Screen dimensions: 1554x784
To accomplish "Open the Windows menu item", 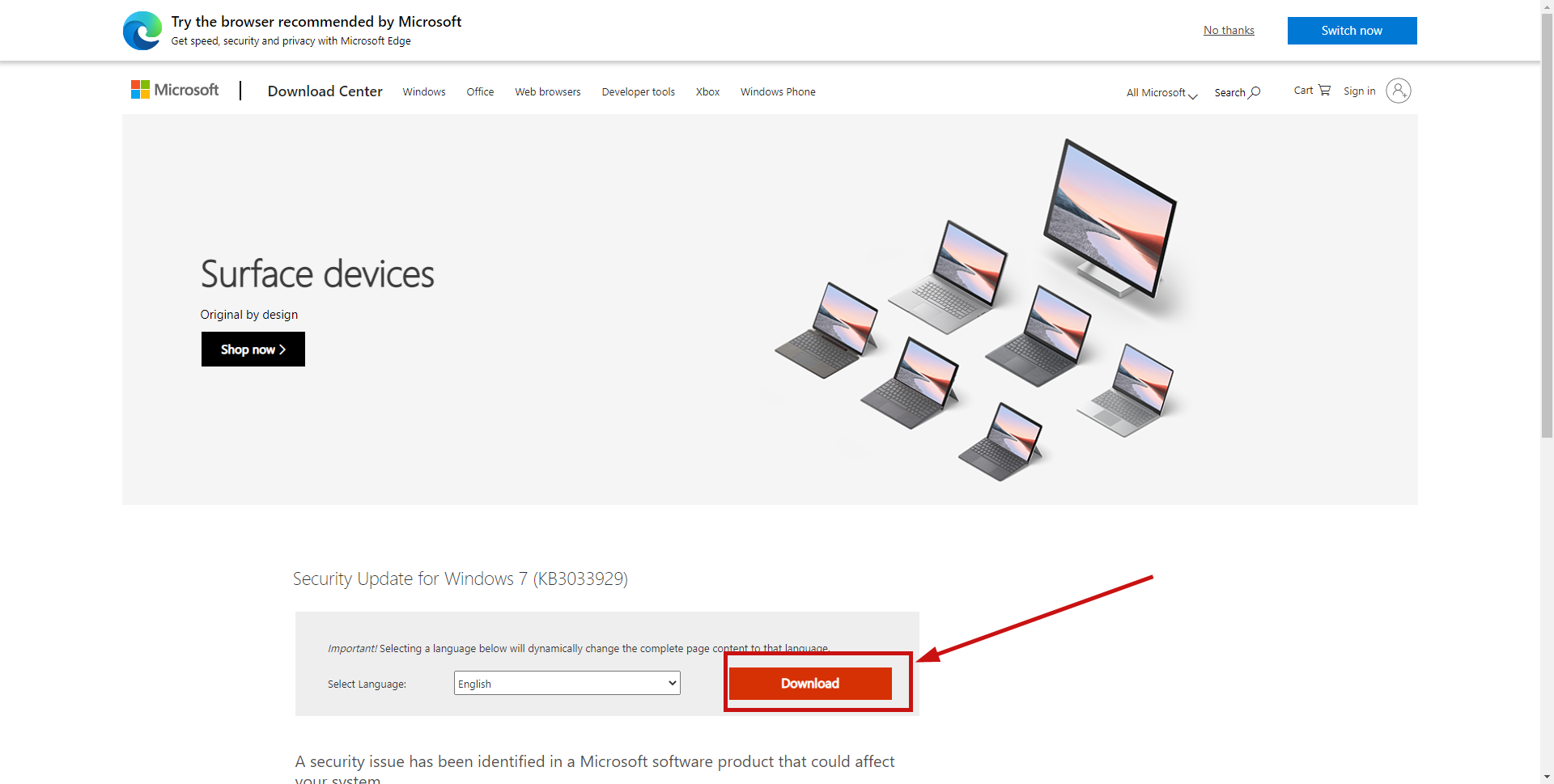I will (424, 92).
